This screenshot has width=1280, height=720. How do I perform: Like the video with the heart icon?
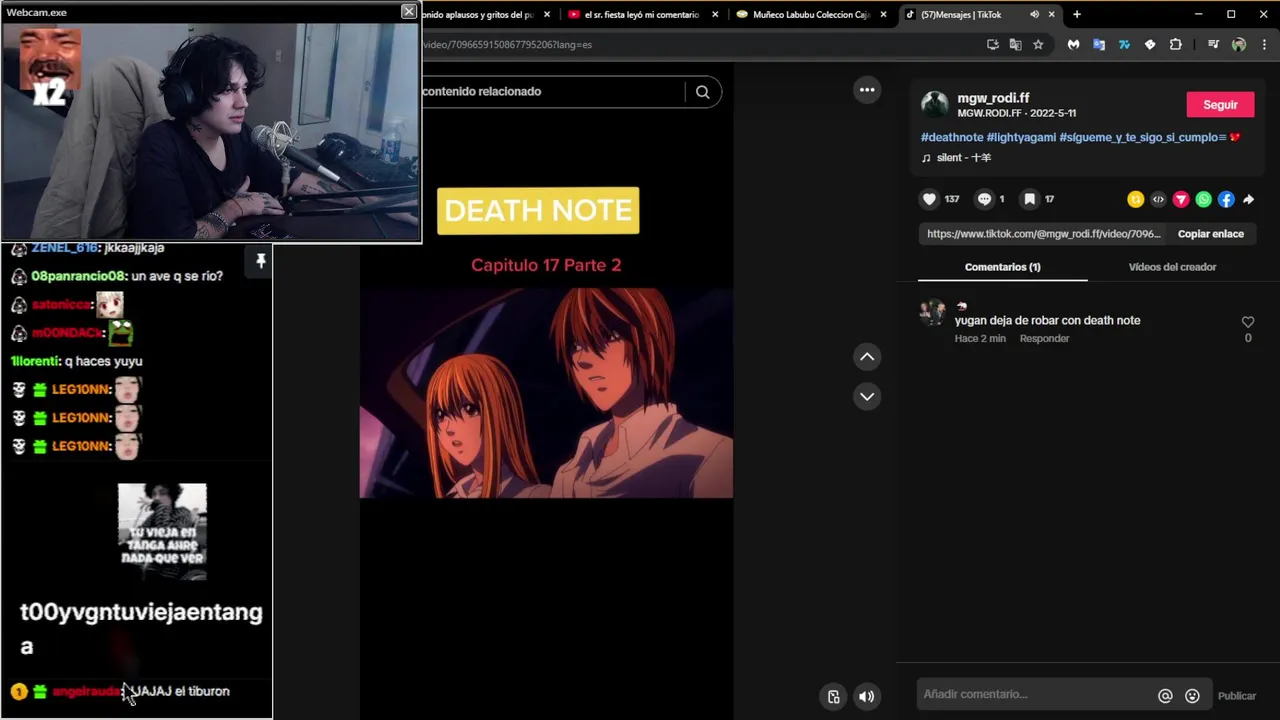[929, 199]
